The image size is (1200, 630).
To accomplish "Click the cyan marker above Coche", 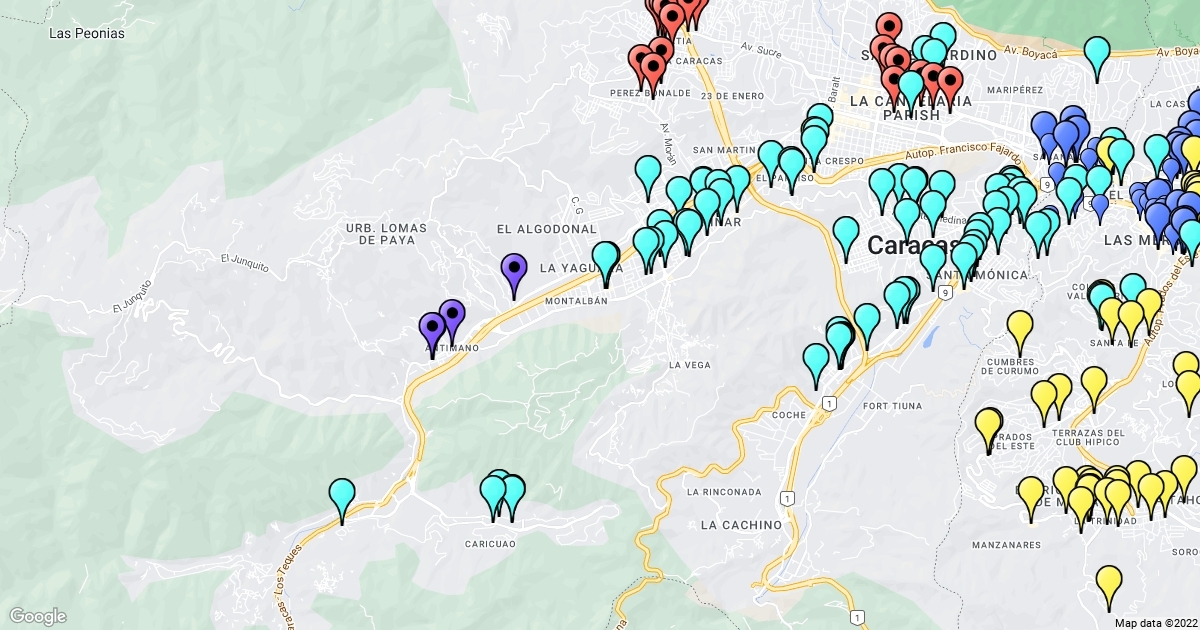I will [x=816, y=366].
